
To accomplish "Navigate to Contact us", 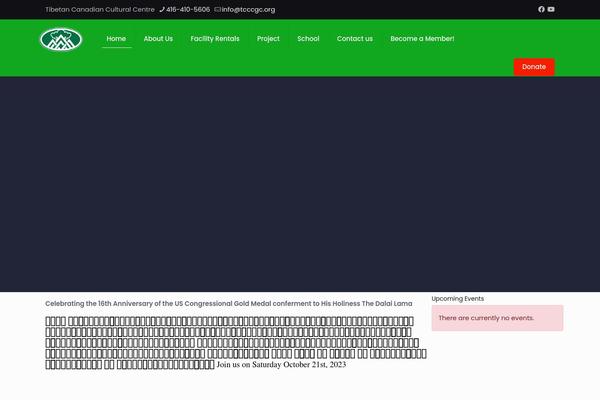I will point(355,39).
